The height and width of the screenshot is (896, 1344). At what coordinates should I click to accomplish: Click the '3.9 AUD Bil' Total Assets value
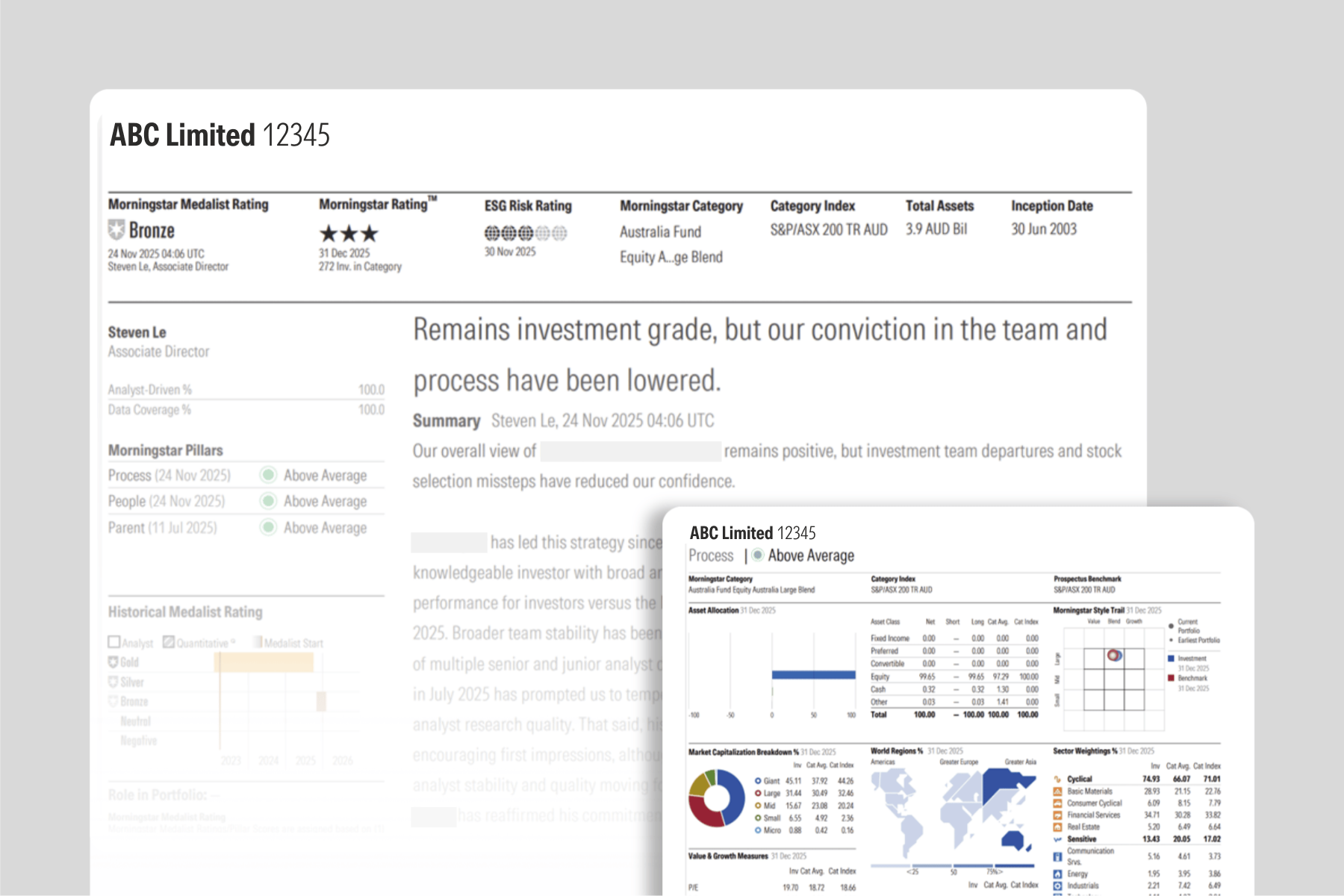(936, 229)
